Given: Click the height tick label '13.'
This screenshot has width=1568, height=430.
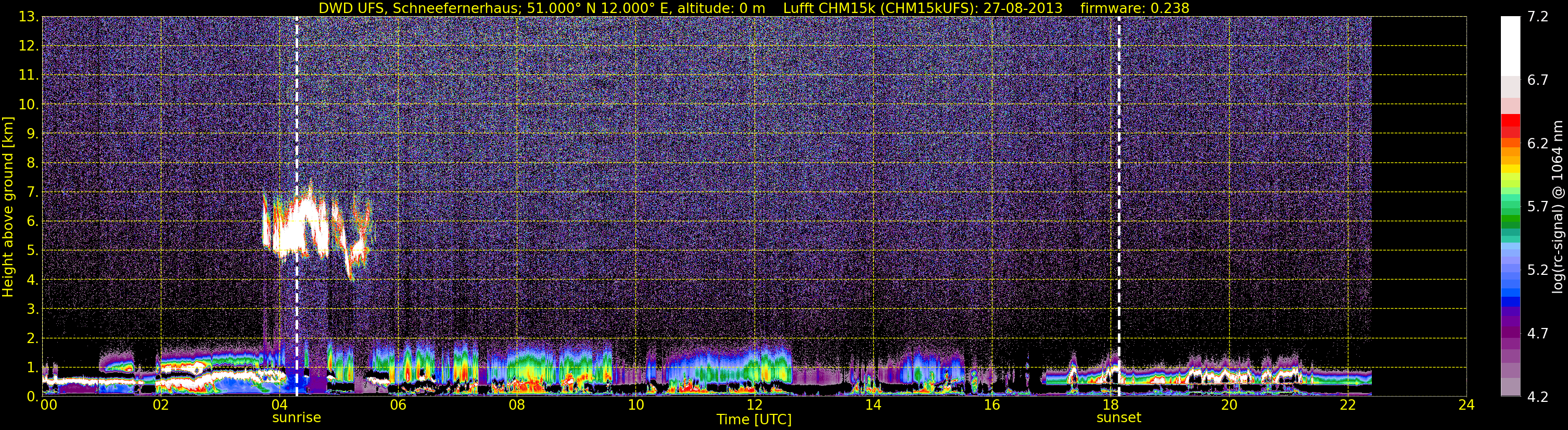Looking at the screenshot, I should point(29,17).
